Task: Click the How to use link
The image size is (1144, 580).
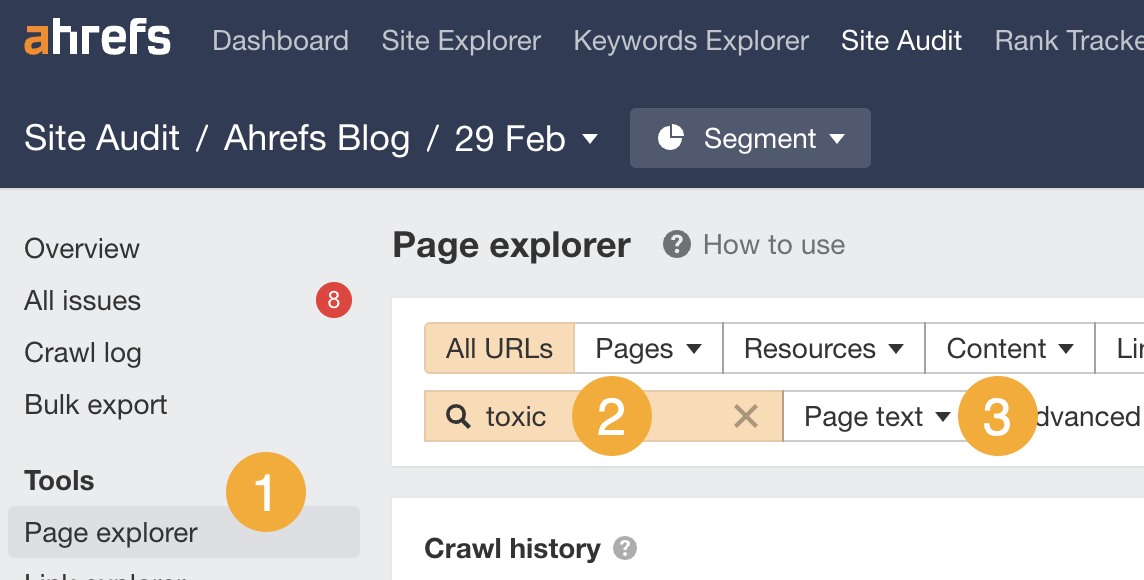Action: click(x=772, y=244)
